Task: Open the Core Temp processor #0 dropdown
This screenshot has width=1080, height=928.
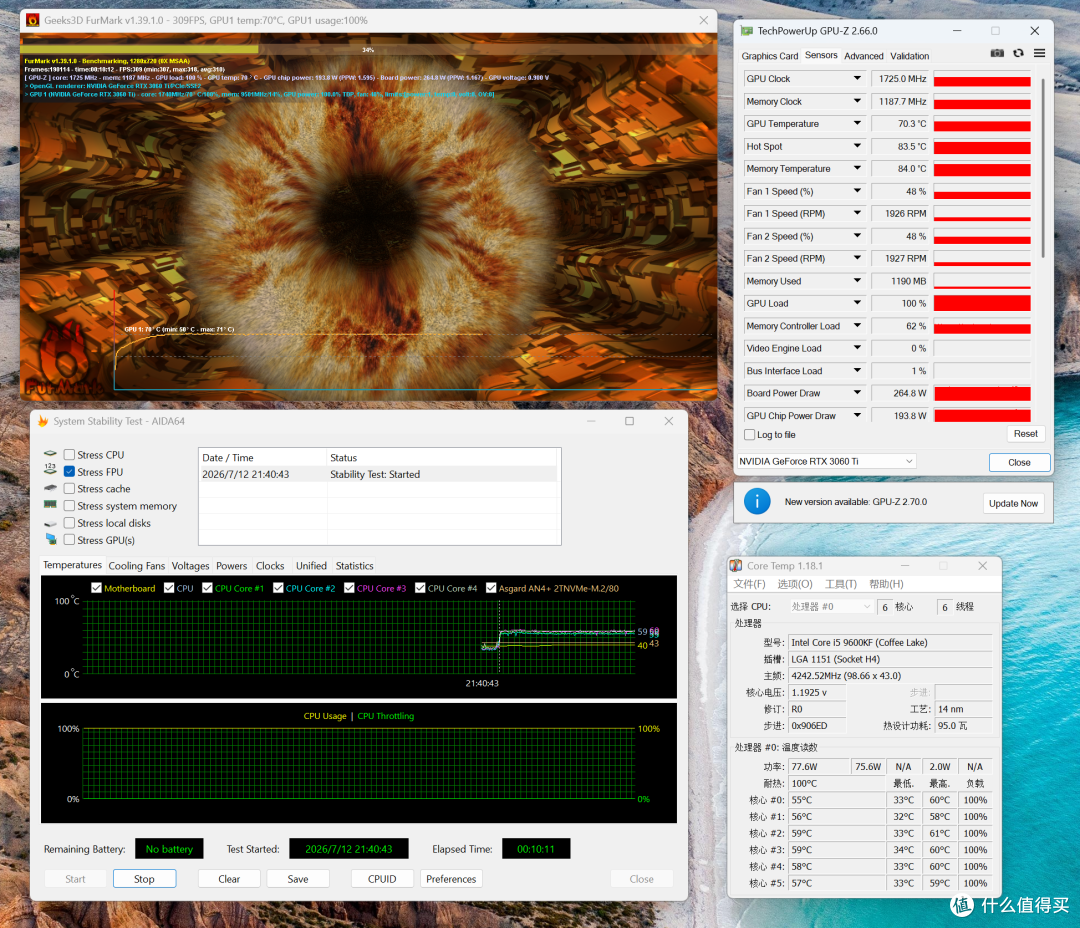Action: pos(831,606)
